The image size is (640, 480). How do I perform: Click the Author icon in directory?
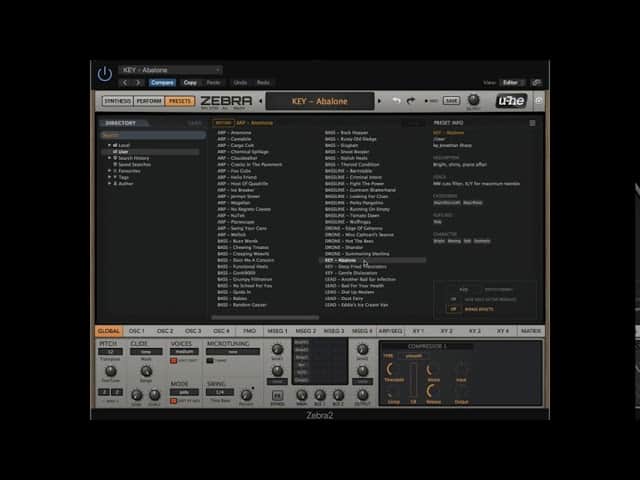point(115,184)
